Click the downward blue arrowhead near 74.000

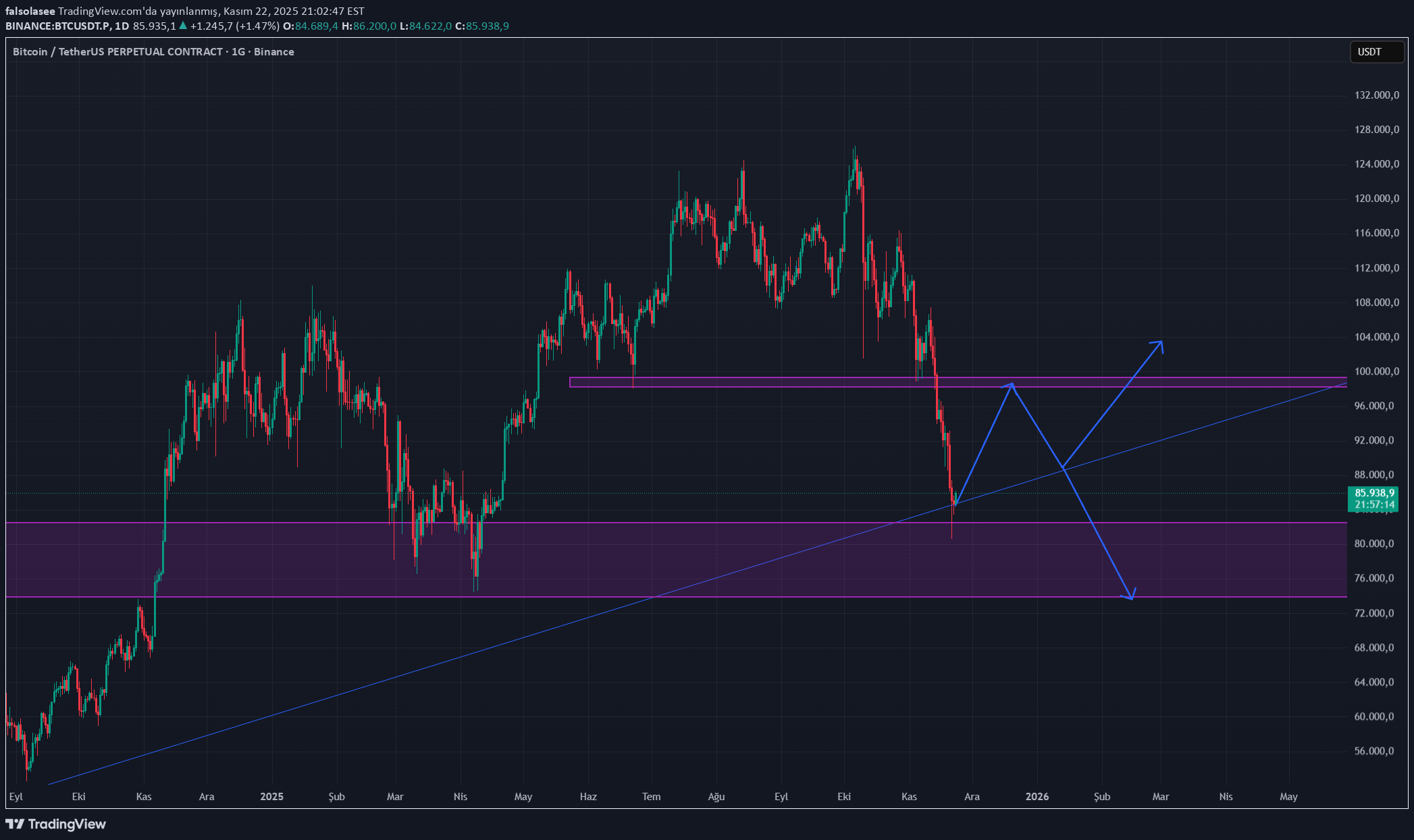[x=1131, y=597]
